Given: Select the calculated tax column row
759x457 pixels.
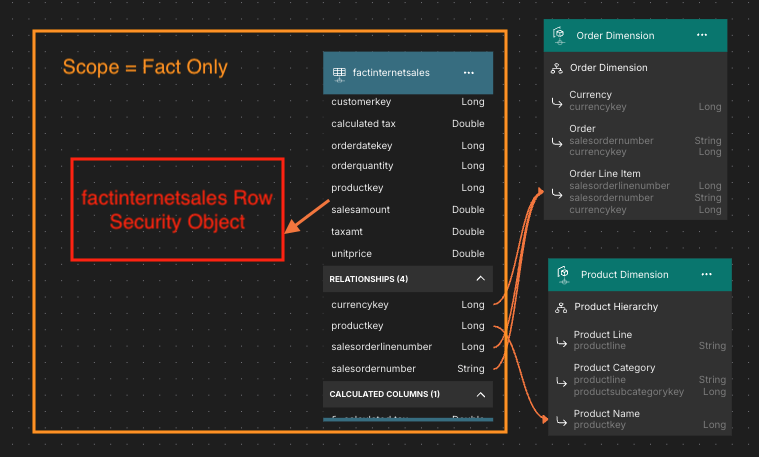Looking at the screenshot, I should 408,123.
